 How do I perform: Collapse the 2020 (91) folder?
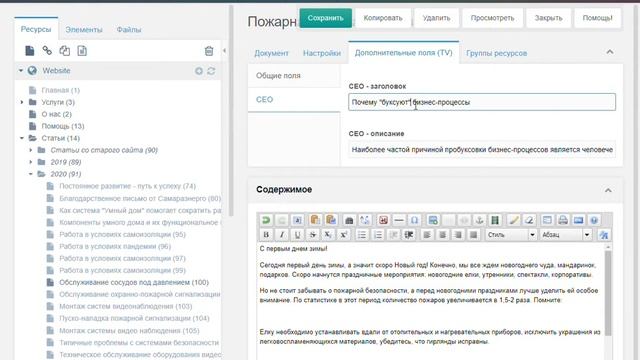(x=31, y=174)
